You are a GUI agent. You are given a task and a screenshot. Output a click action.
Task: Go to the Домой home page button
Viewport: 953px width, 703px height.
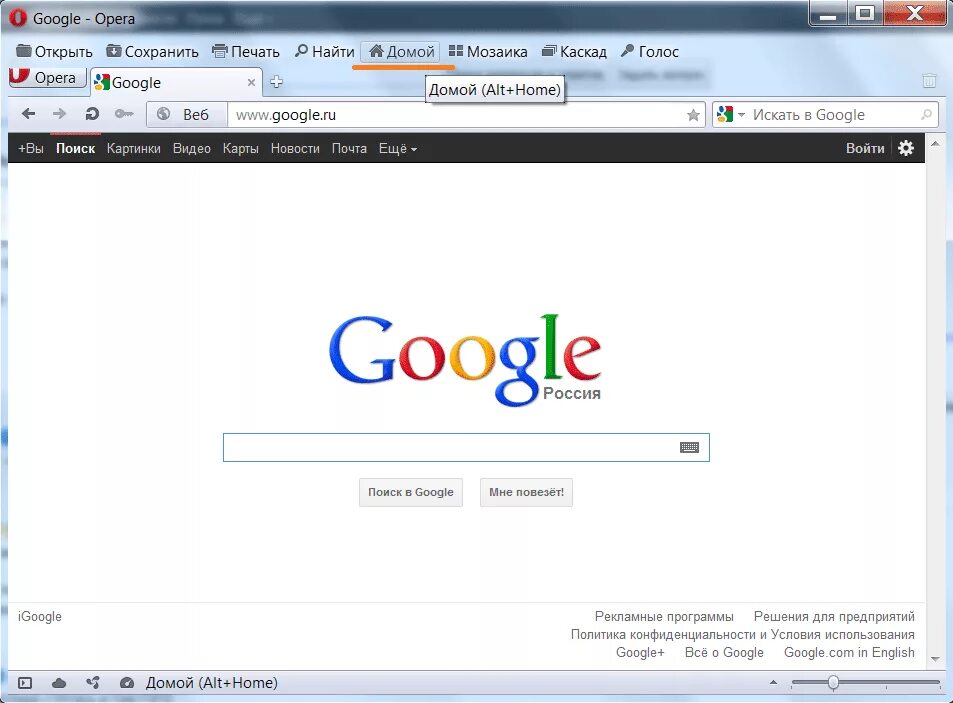point(401,52)
